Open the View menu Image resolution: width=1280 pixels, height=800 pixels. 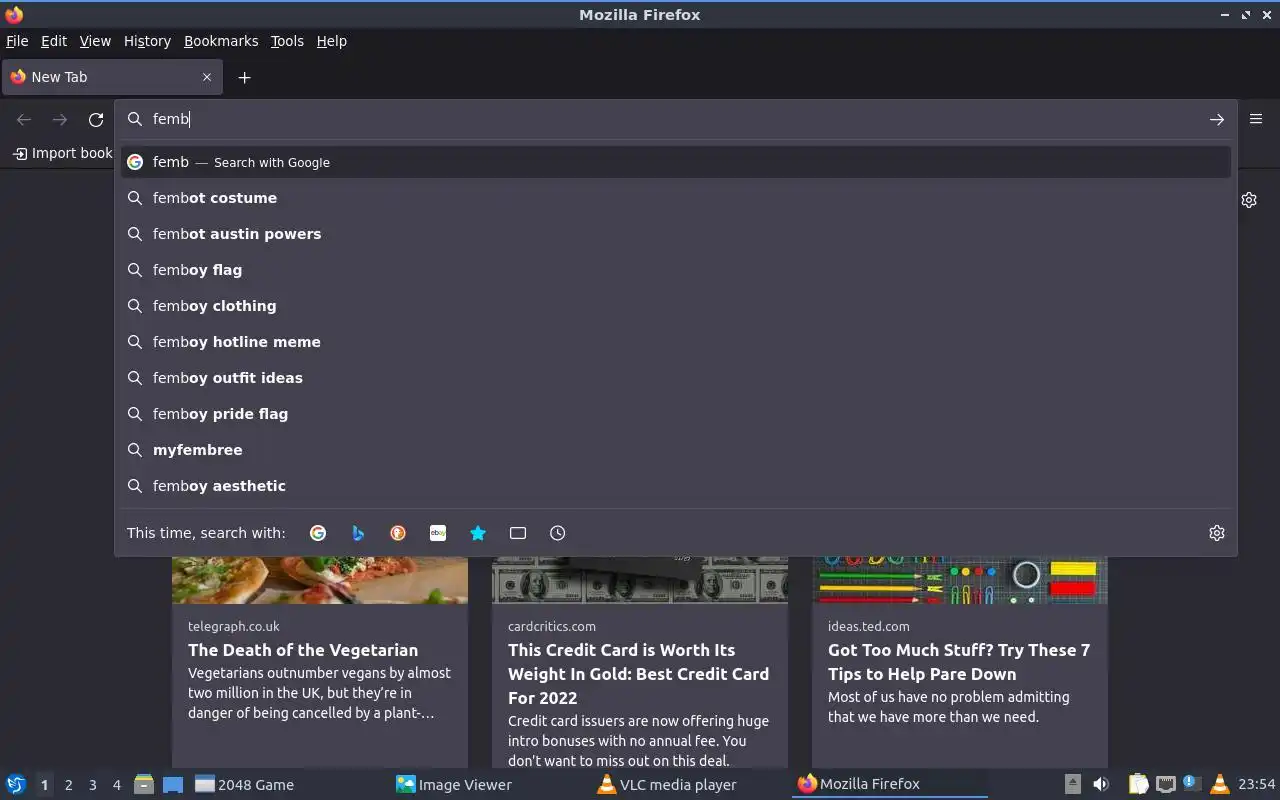(95, 41)
